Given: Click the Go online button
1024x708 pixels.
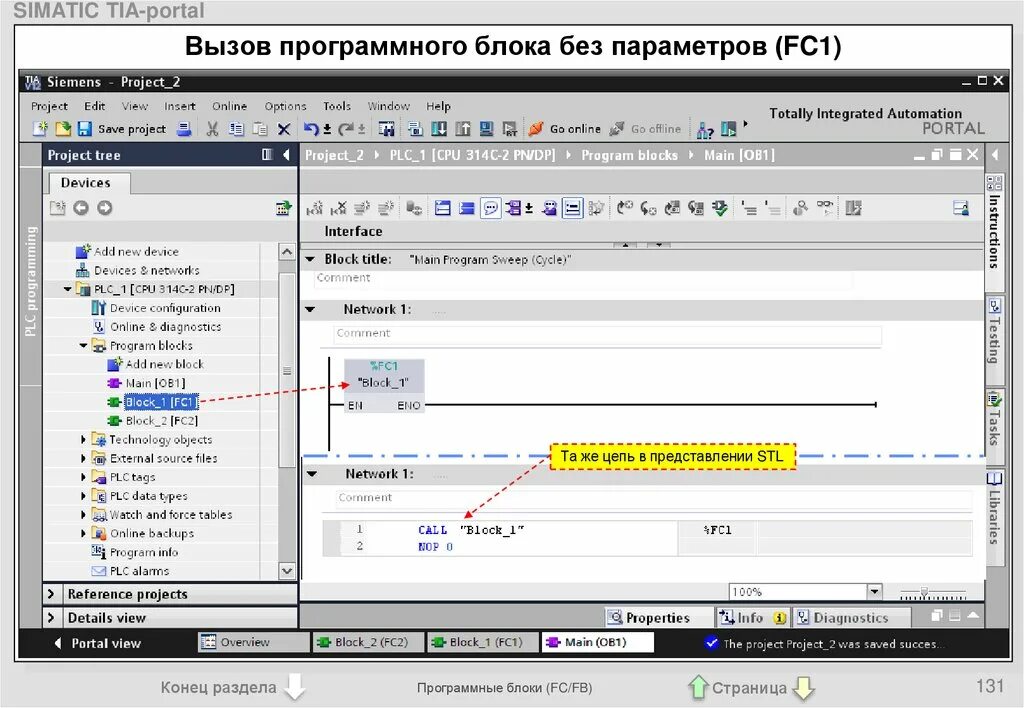Looking at the screenshot, I should (x=566, y=129).
